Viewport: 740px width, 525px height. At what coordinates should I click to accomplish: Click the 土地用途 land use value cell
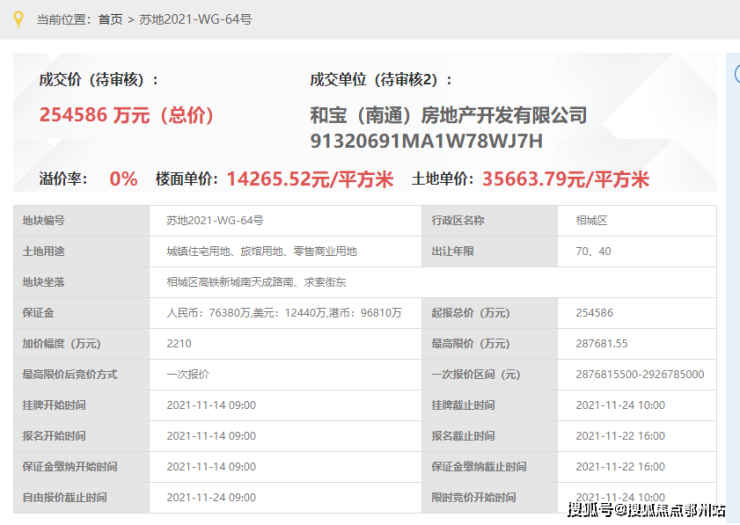(x=261, y=251)
